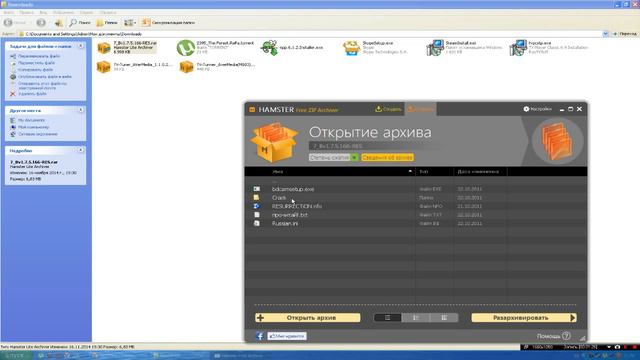Click the exe icon next to bdcamsetup.exe

tap(256, 189)
